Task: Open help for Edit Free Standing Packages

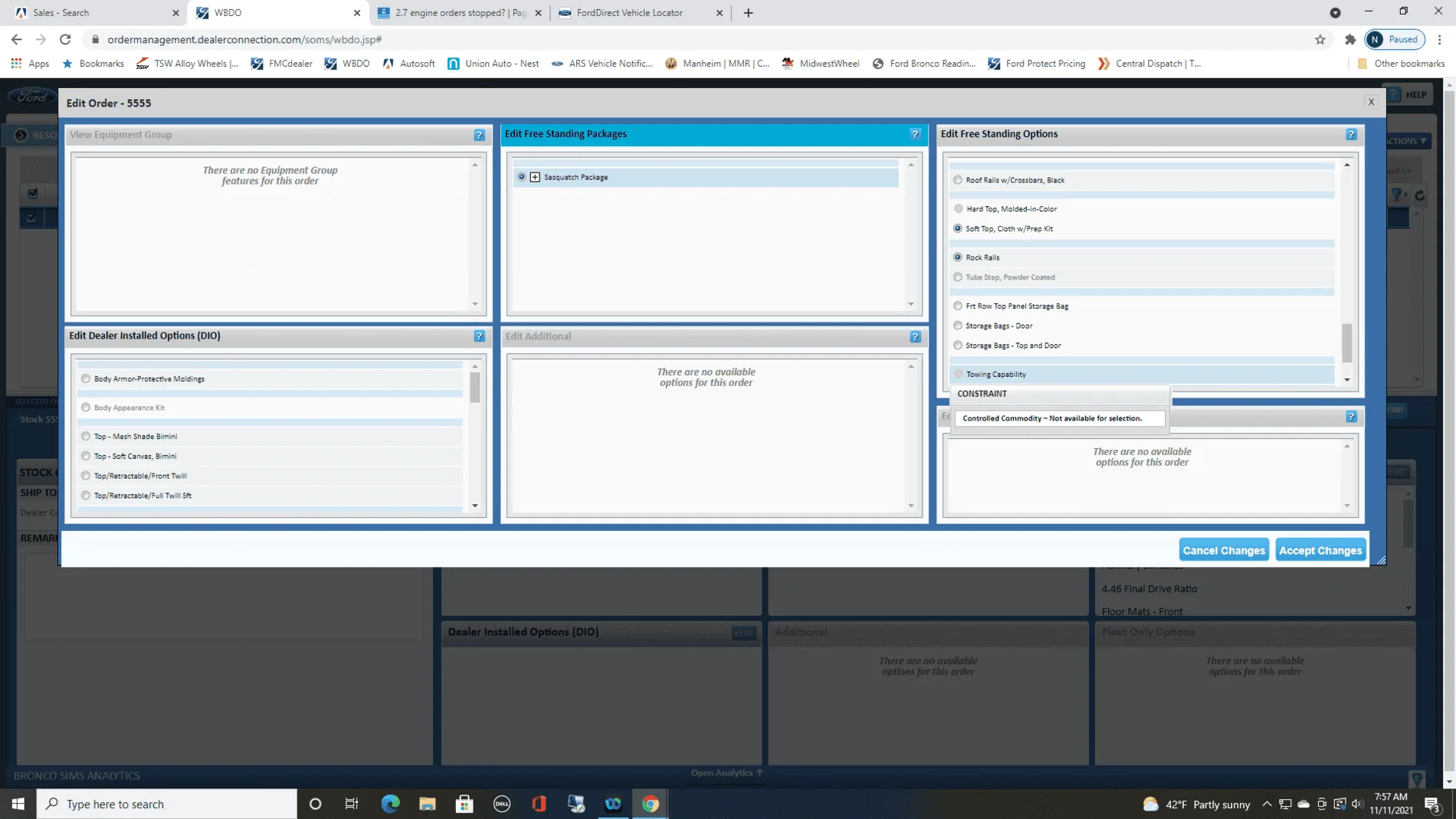Action: pos(915,134)
